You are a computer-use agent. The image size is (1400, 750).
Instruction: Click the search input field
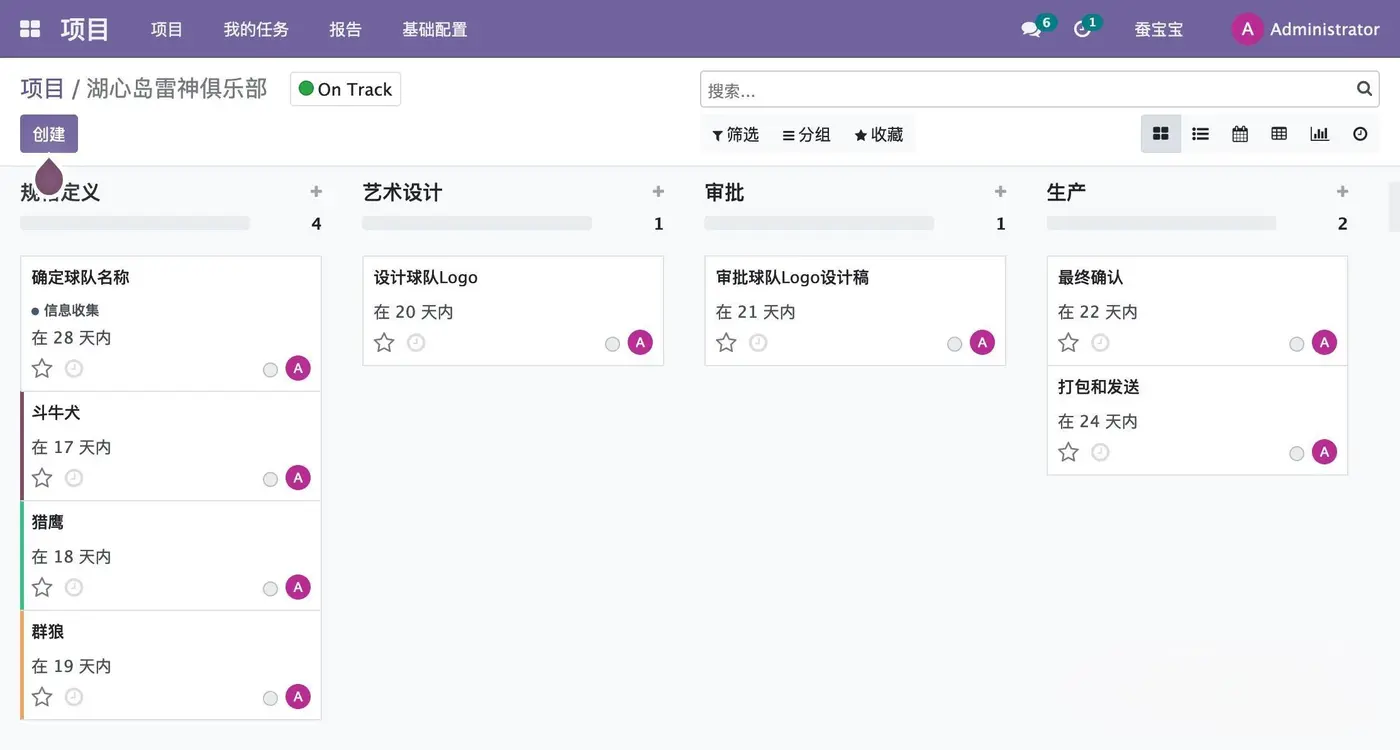click(1000, 90)
